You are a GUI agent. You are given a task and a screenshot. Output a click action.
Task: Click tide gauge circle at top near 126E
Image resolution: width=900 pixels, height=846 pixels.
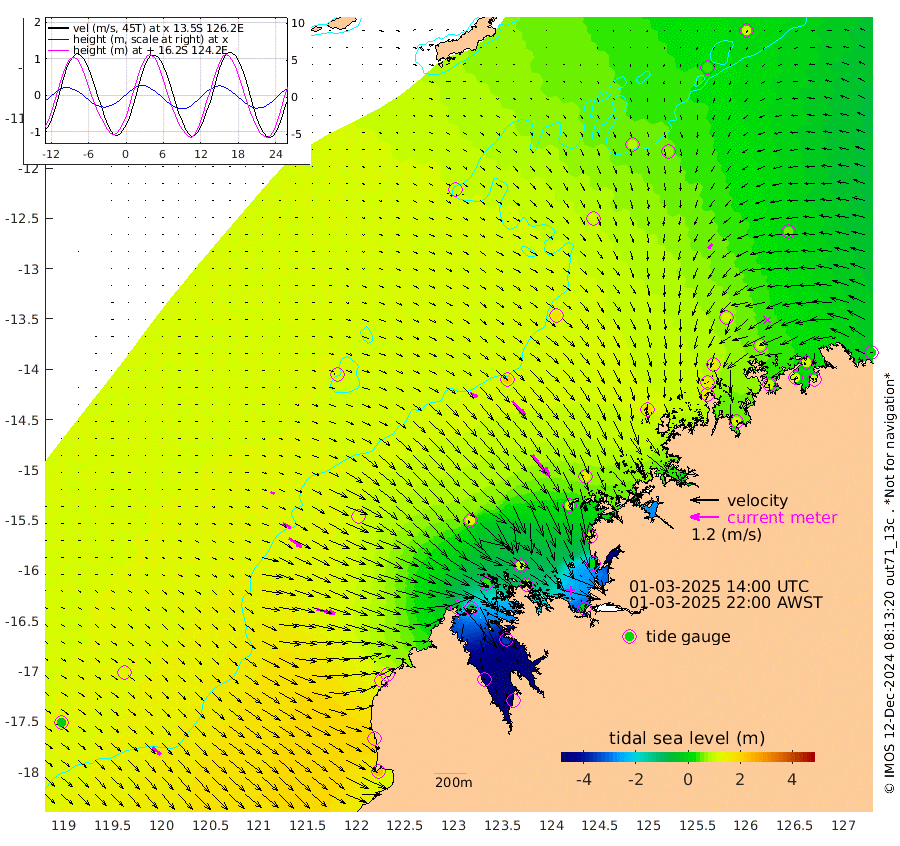tap(746, 30)
